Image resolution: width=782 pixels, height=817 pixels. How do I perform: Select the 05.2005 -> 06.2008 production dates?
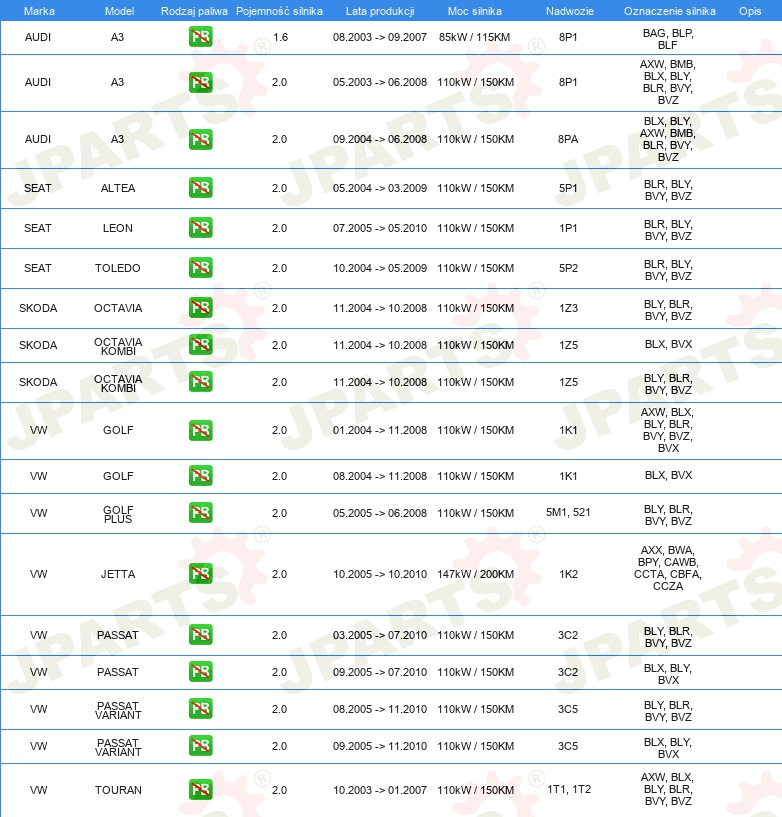pos(380,513)
